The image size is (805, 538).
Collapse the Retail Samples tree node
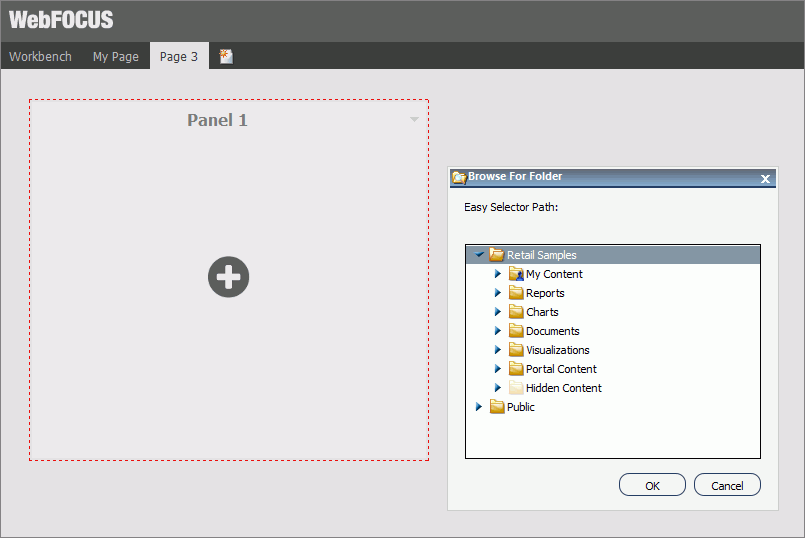(x=479, y=254)
